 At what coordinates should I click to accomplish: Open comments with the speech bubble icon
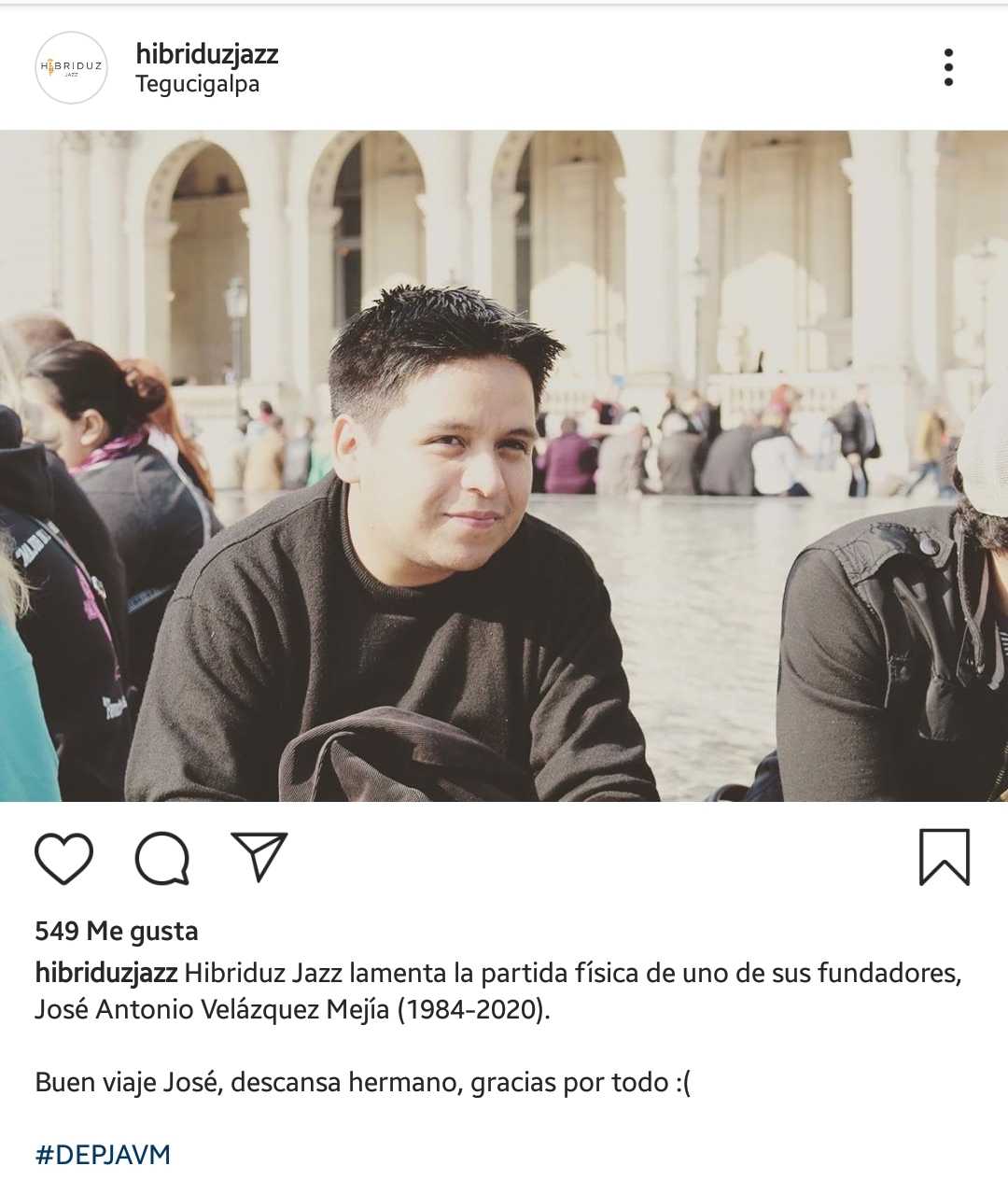(162, 858)
